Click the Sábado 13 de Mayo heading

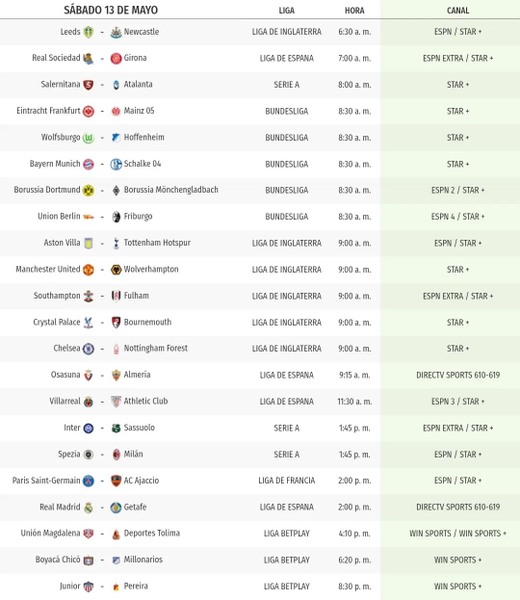click(111, 10)
